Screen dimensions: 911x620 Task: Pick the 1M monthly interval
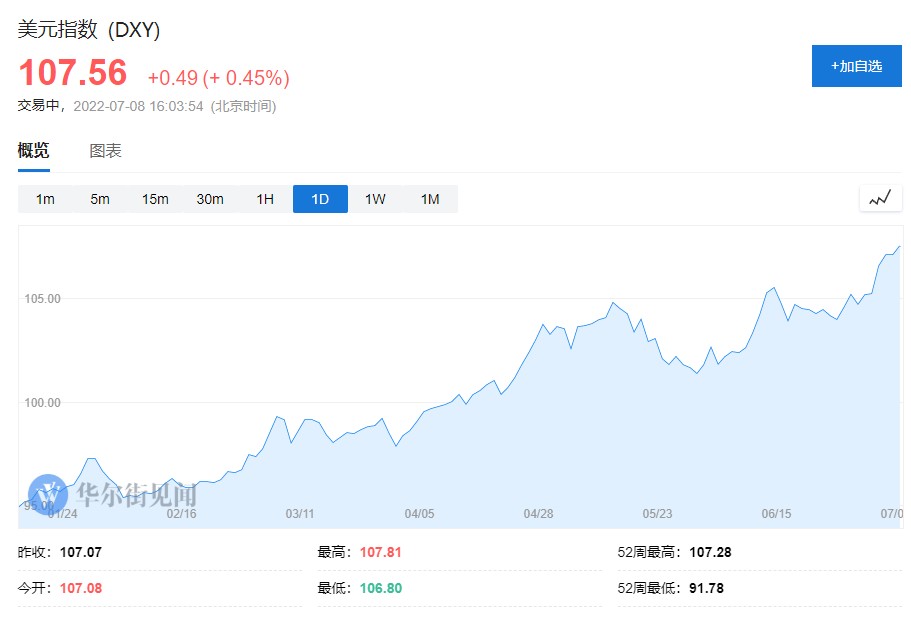[430, 199]
